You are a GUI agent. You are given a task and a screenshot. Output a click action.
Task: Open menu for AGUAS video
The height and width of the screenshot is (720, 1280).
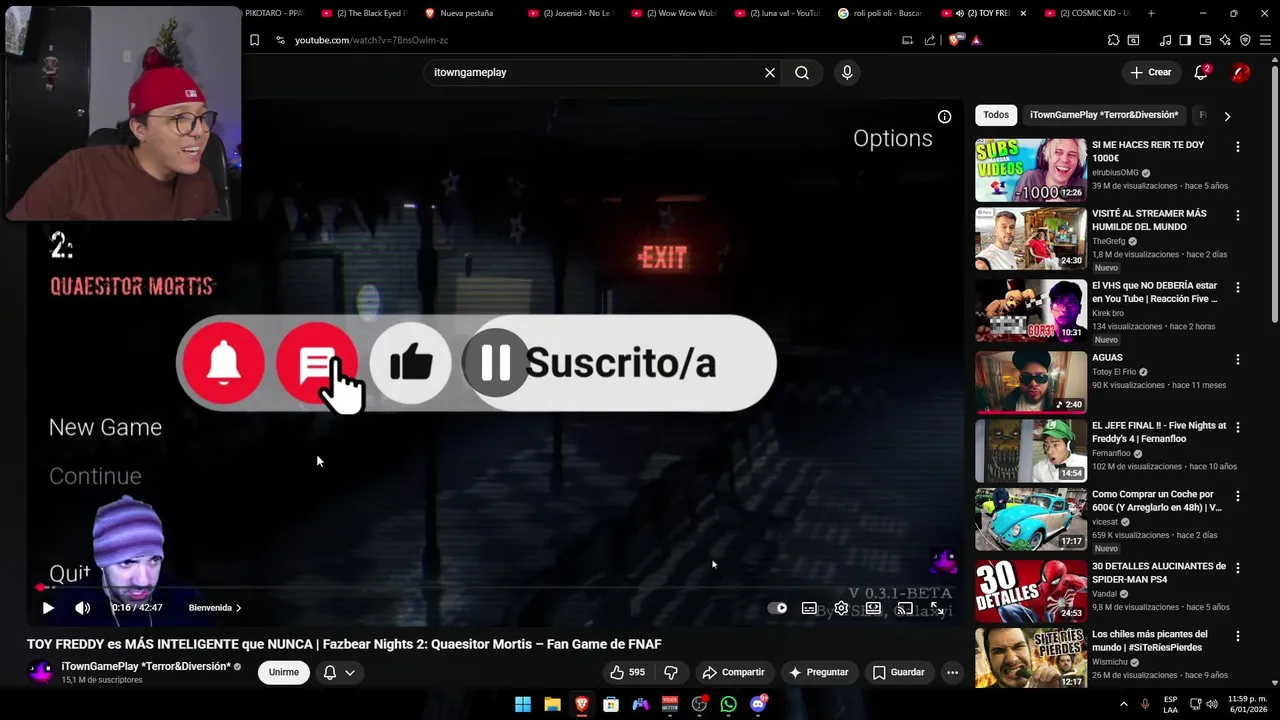1238,360
